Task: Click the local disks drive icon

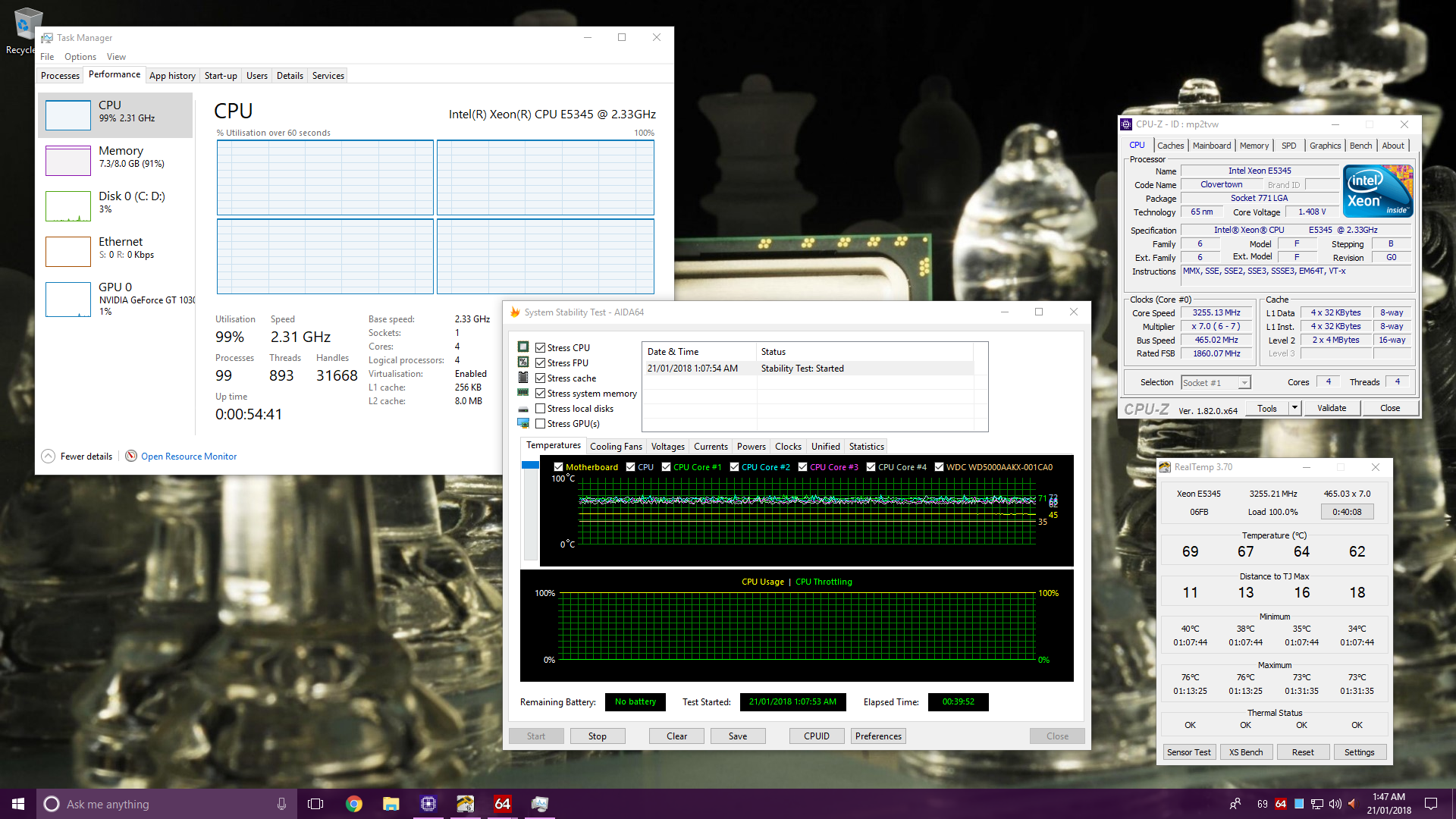Action: click(x=523, y=409)
